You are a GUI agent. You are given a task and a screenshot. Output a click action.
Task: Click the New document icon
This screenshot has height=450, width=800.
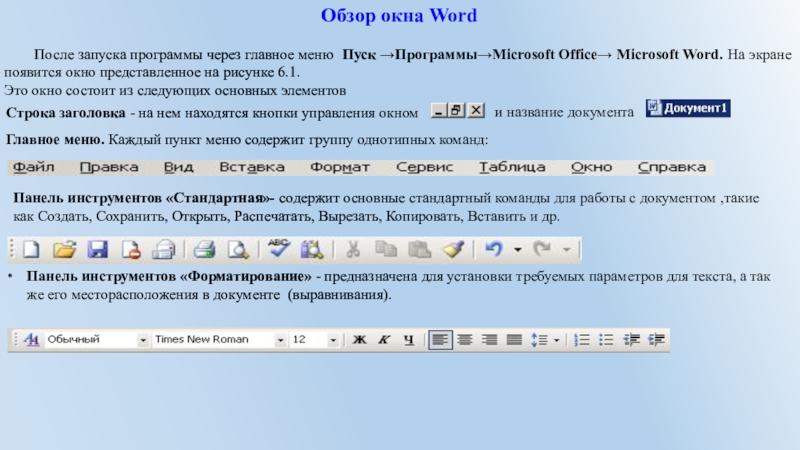(31, 249)
